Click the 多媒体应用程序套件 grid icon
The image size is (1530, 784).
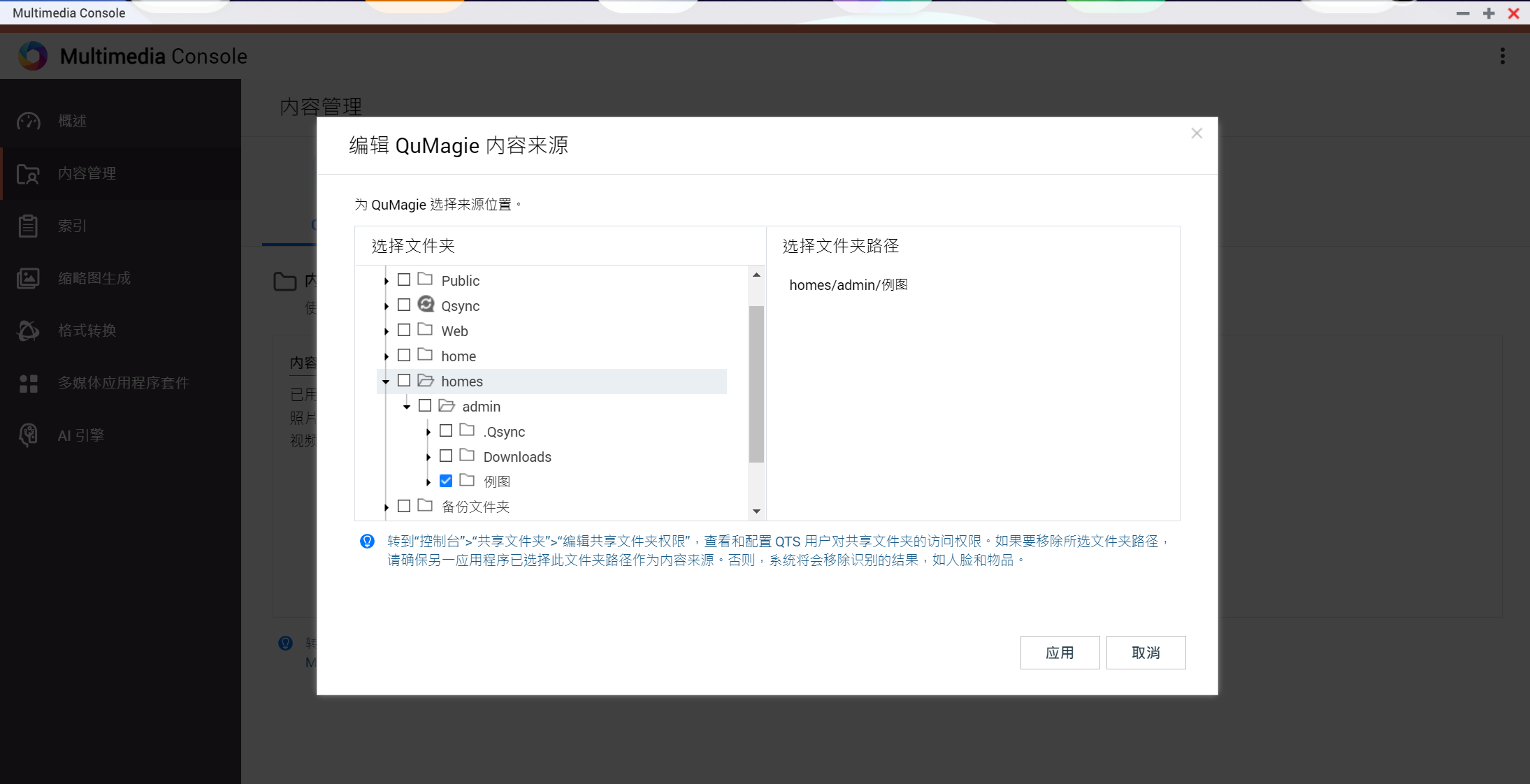click(29, 383)
